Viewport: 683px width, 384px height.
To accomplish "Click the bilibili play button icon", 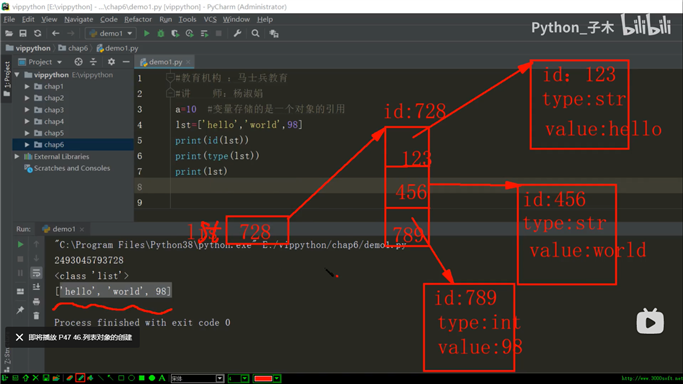I will click(650, 322).
